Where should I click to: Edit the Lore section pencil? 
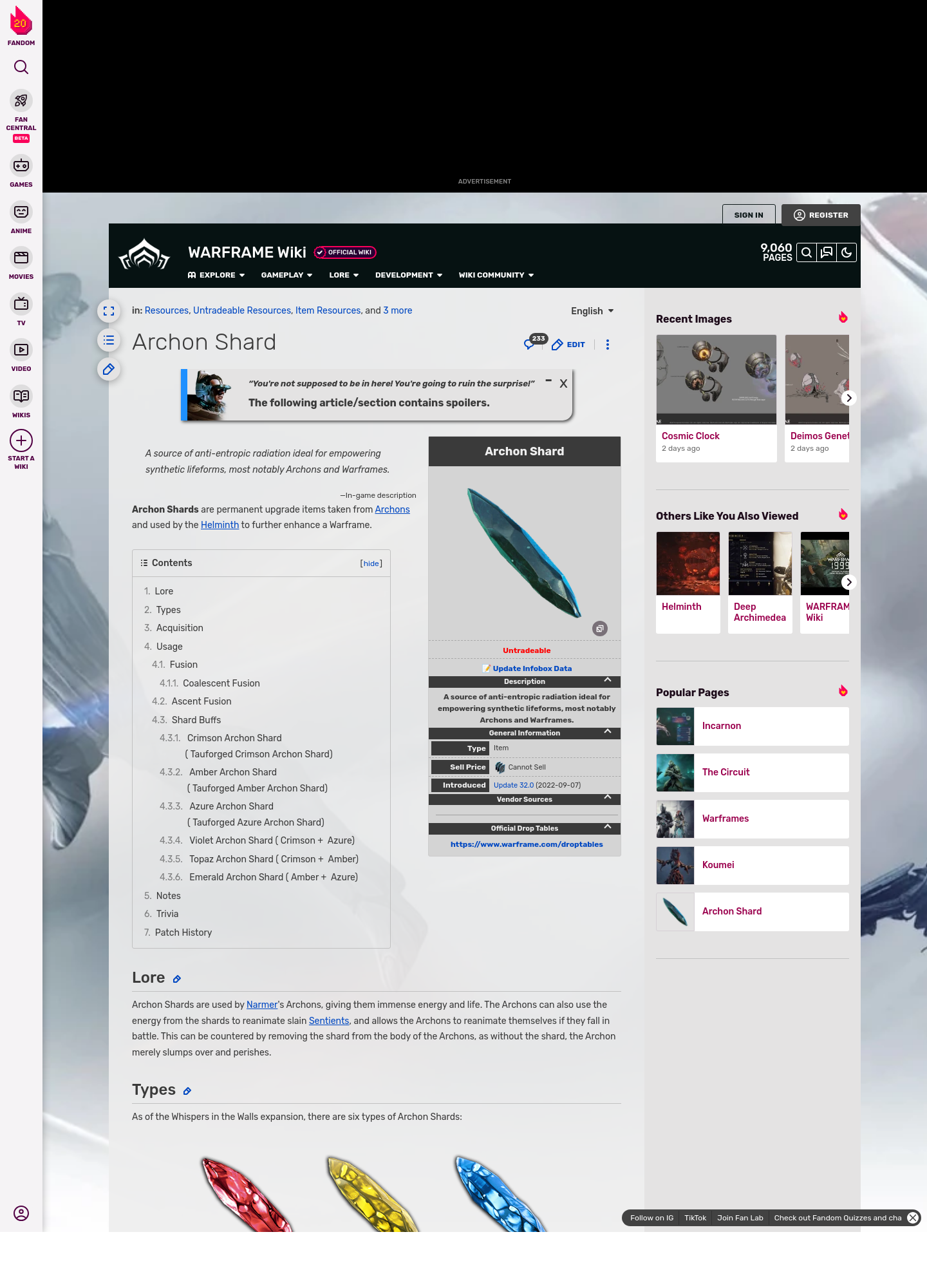point(177,979)
